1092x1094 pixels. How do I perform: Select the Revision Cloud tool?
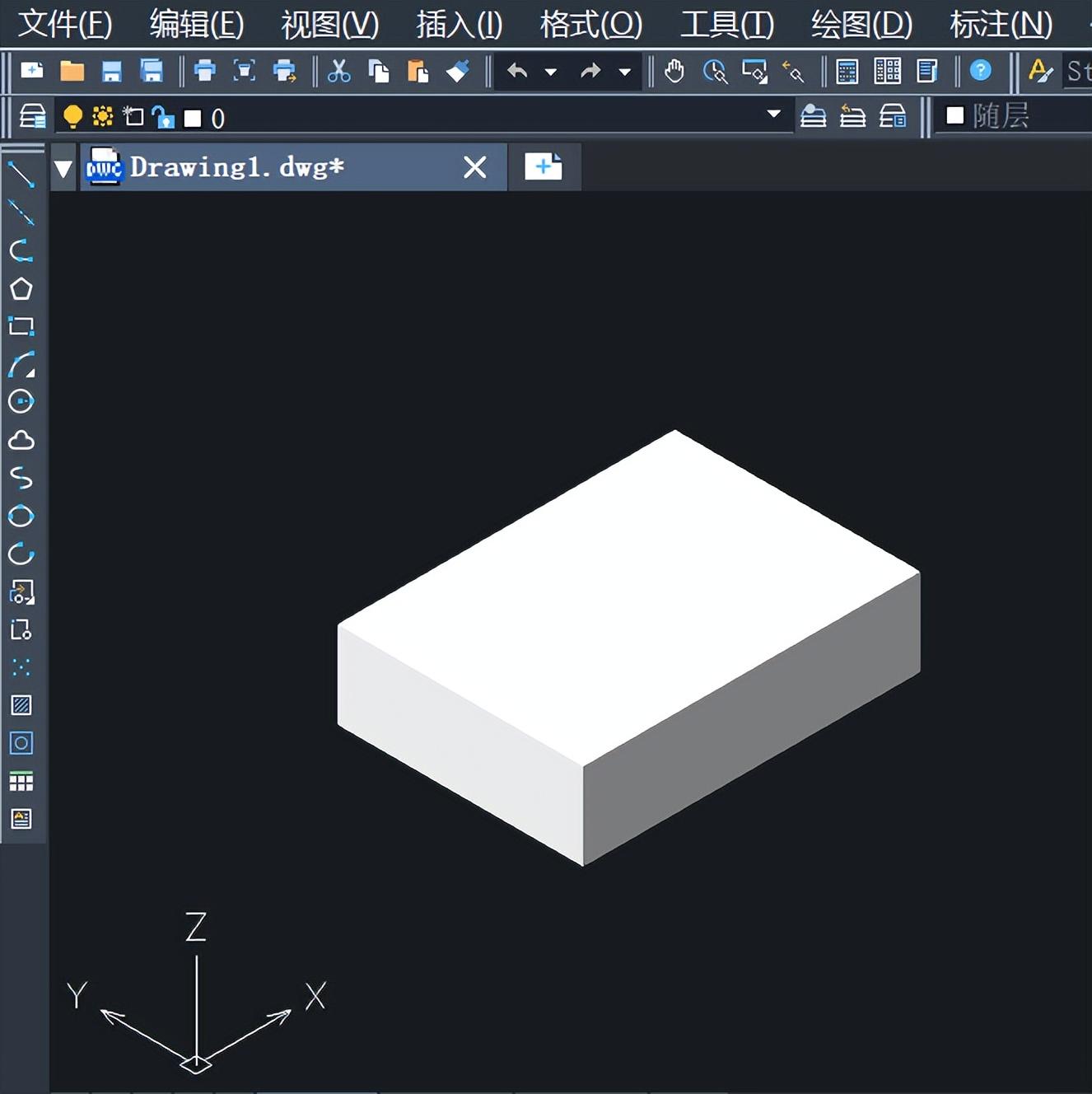[21, 441]
